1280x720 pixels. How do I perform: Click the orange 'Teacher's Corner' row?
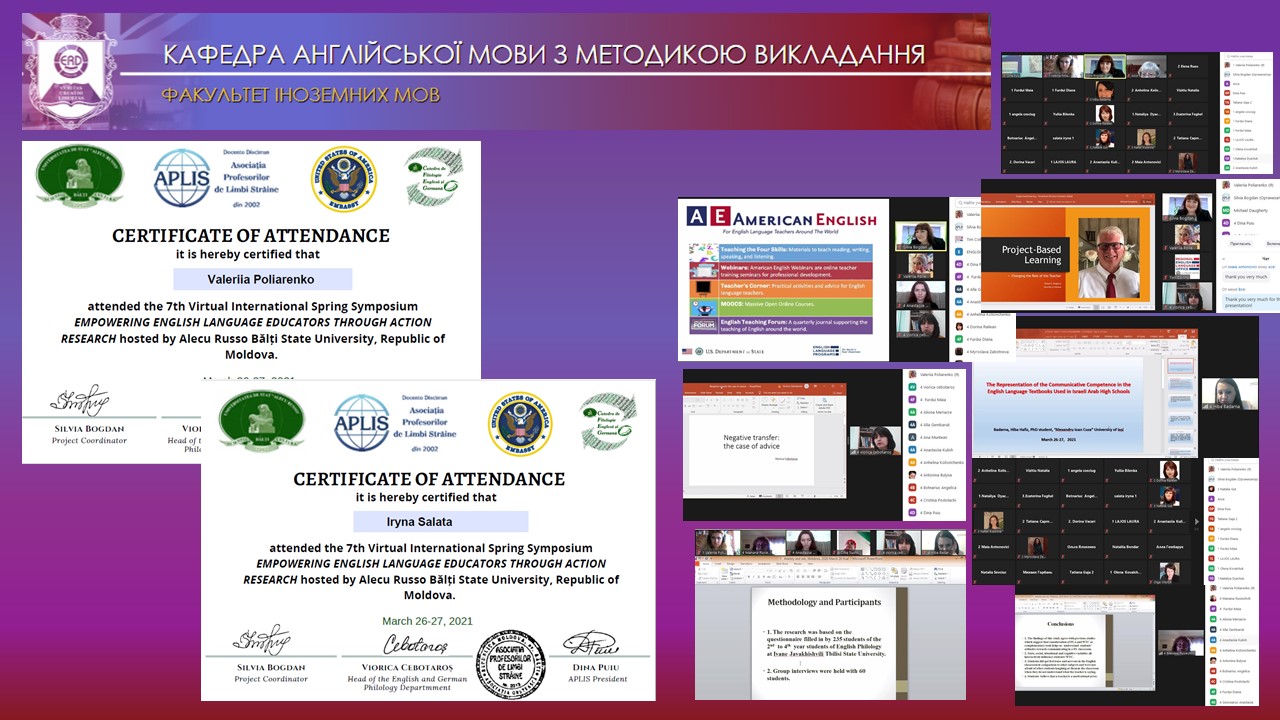coord(780,289)
